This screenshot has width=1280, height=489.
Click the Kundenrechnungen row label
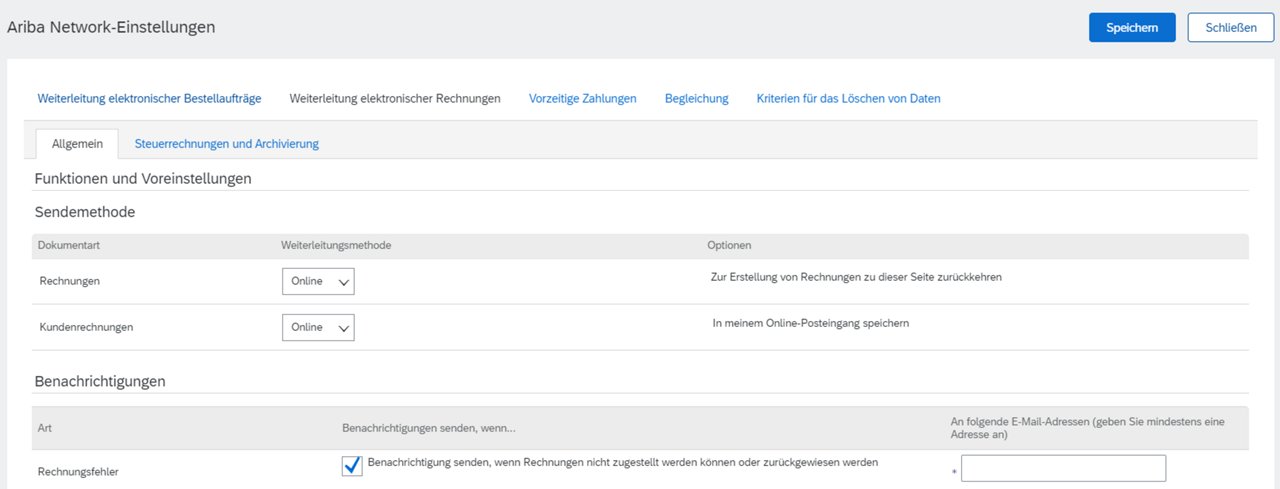(x=86, y=327)
